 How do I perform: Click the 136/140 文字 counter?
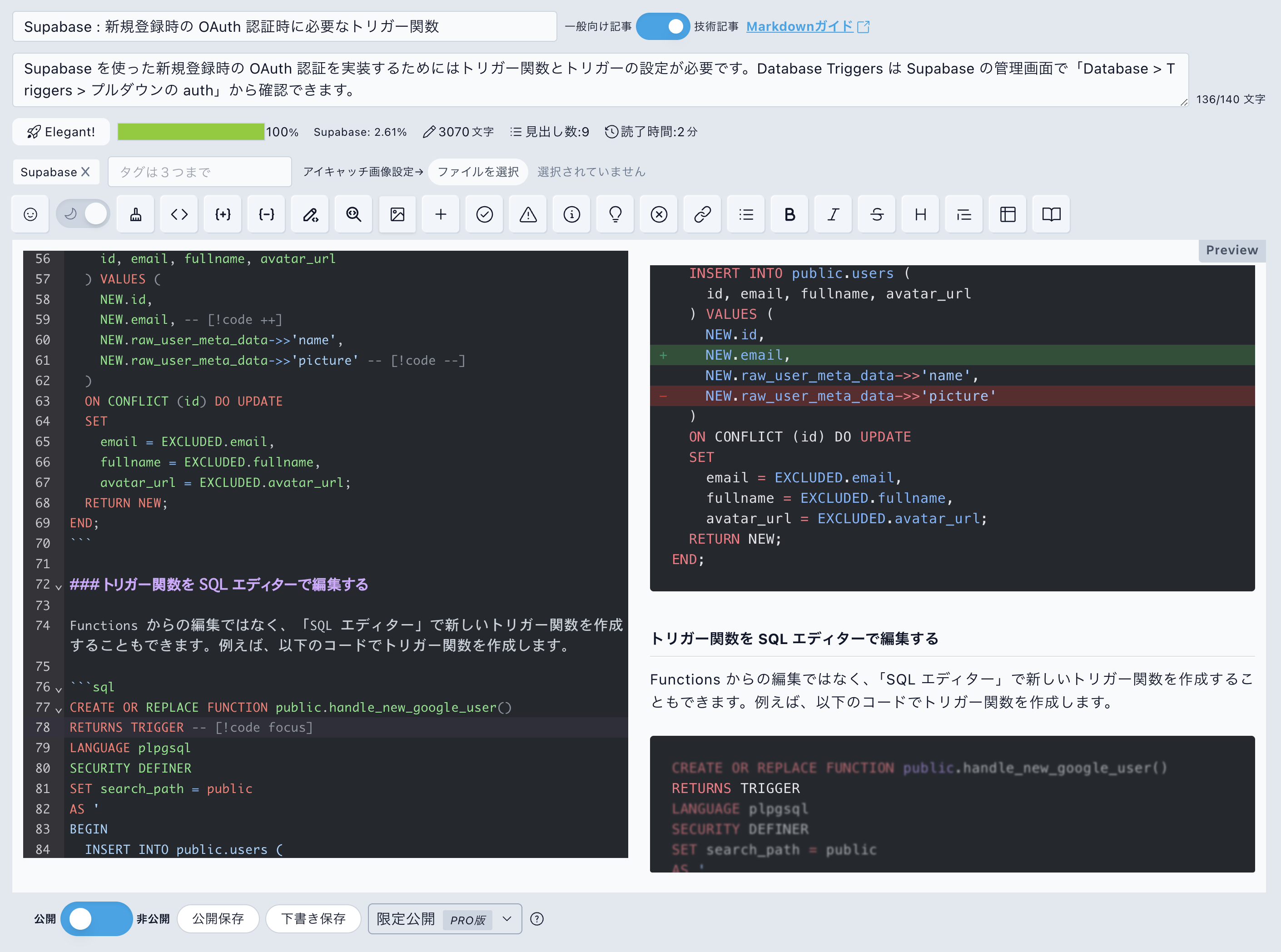pos(1231,99)
